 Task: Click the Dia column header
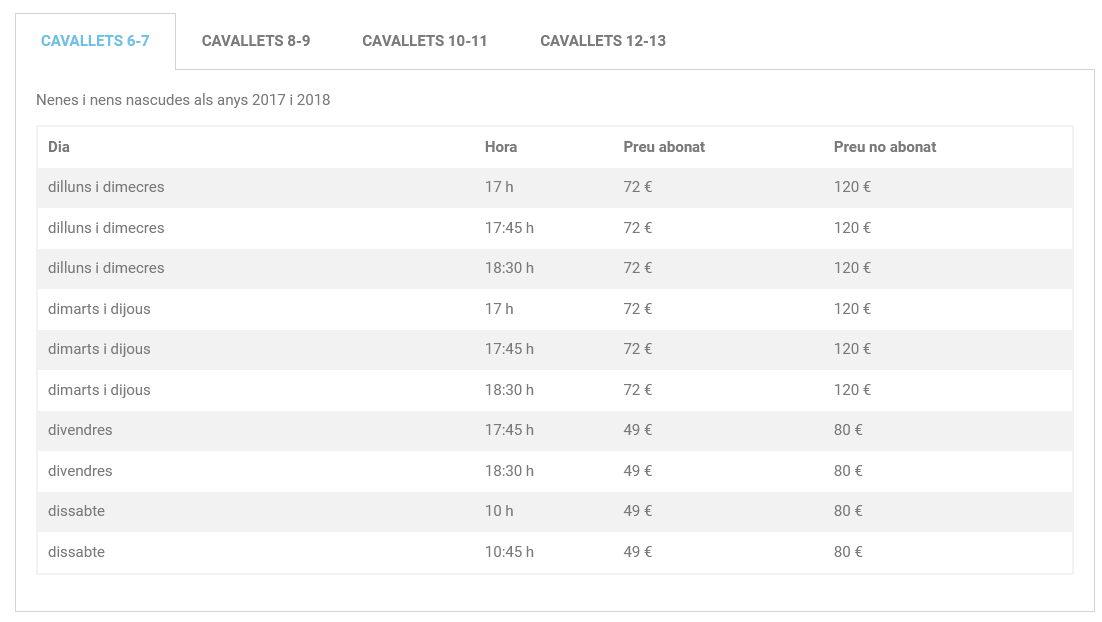58,147
